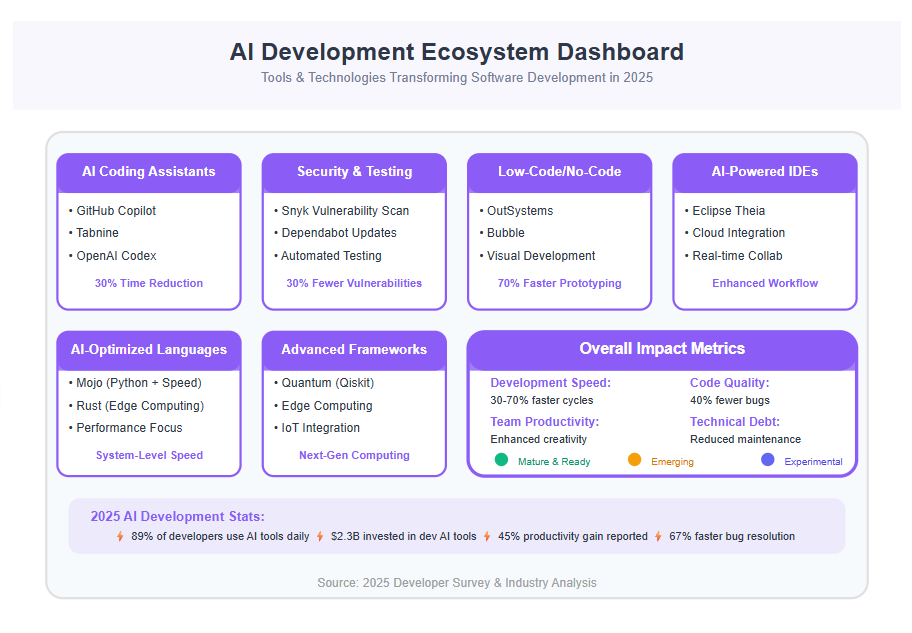Viewport: 912px width, 633px height.
Task: Click the 45% productivity gain stat text
Action: pyautogui.click(x=572, y=536)
